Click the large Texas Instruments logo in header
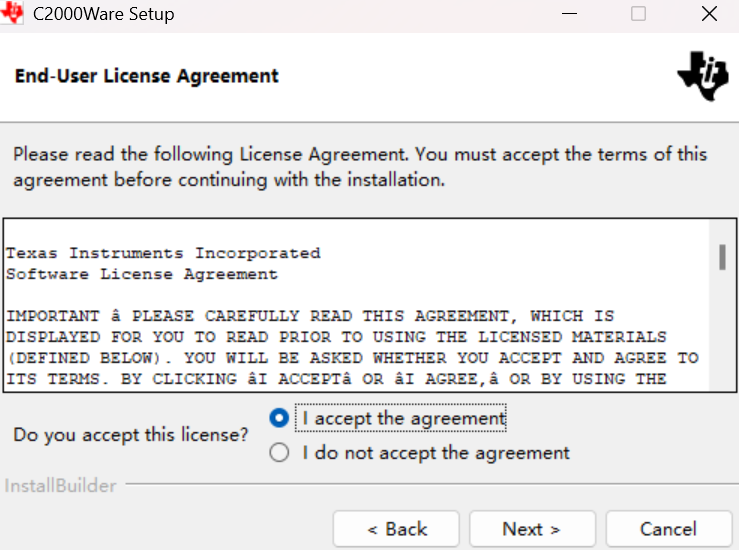 [703, 76]
